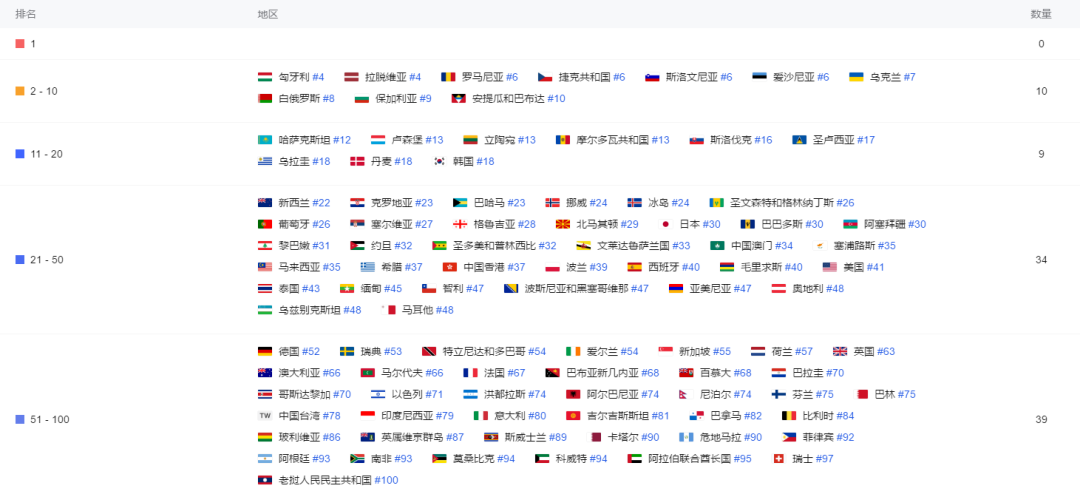
Task: Select the 排名 column header
Action: click(25, 14)
